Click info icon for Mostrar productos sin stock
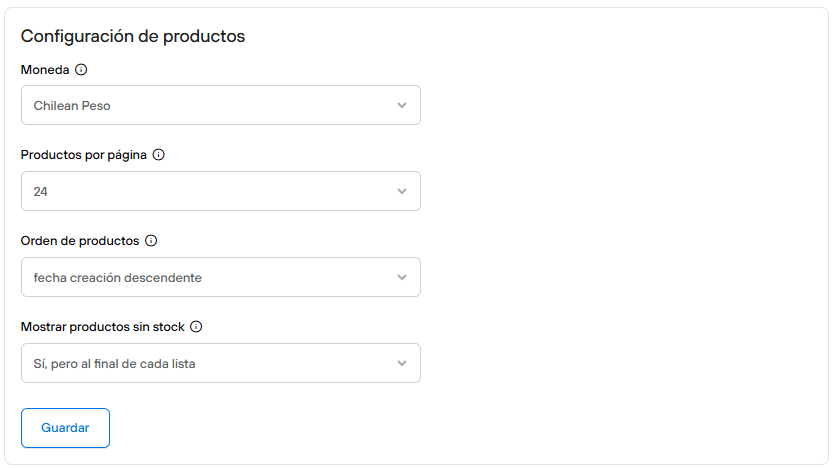The image size is (837, 468). point(196,327)
